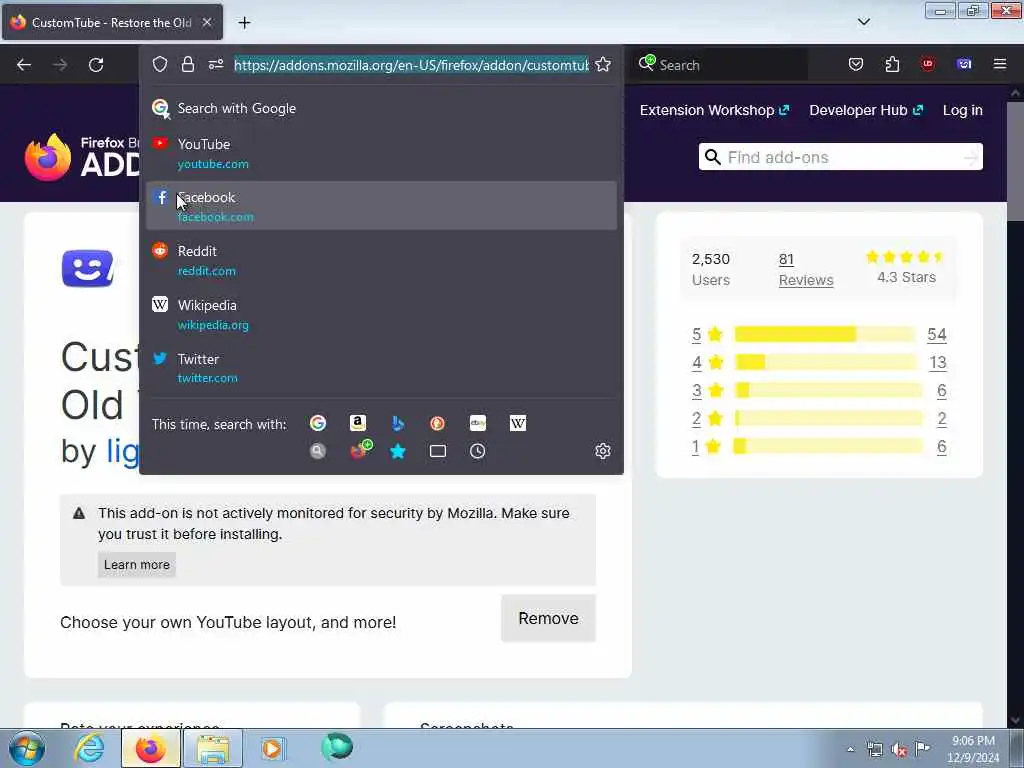The height and width of the screenshot is (768, 1024).
Task: Click the two-star rating bar
Action: pyautogui.click(x=828, y=419)
